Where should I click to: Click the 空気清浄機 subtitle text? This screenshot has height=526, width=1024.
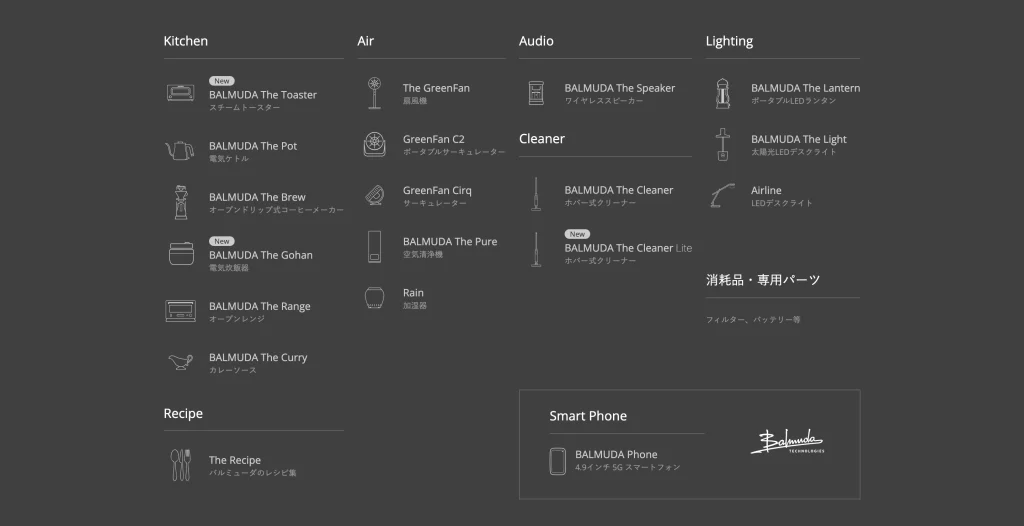click(423, 254)
